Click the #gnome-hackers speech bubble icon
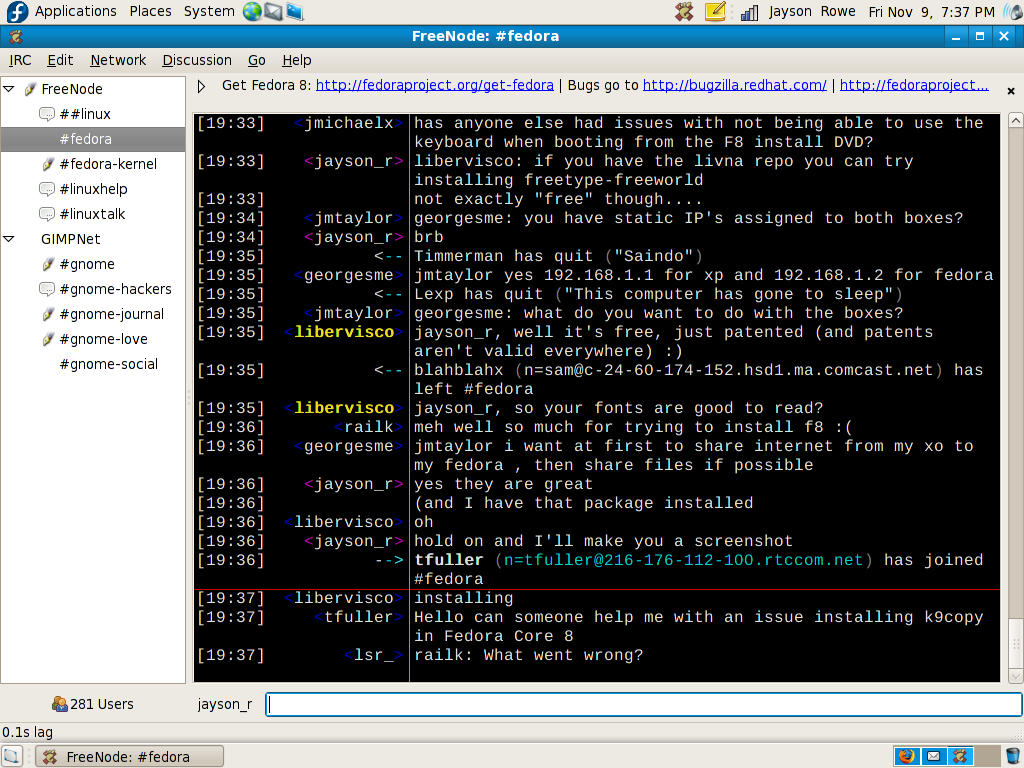Viewport: 1024px width, 768px height. 46,289
